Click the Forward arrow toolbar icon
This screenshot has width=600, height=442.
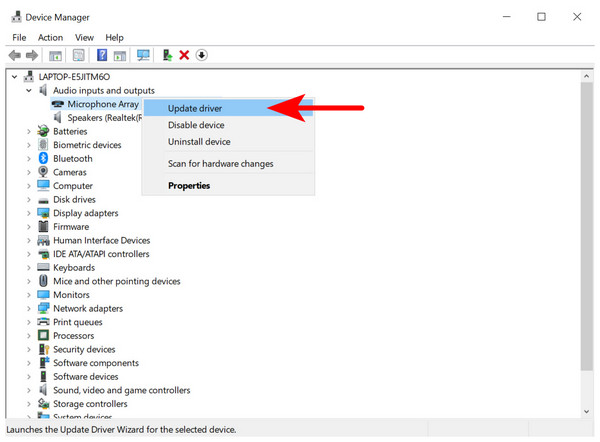coord(32,55)
